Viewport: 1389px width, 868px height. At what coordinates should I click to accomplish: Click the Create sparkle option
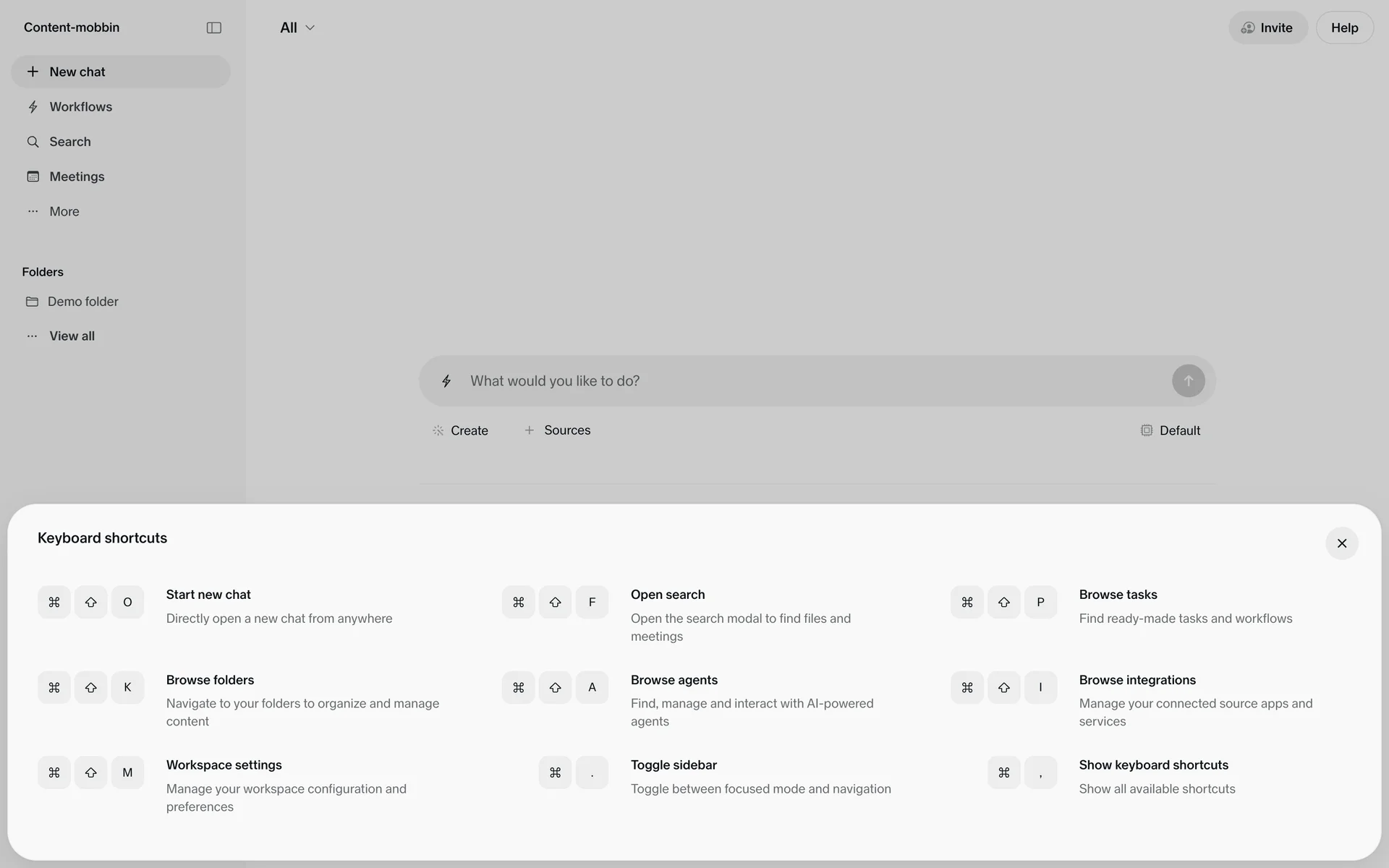pyautogui.click(x=460, y=430)
